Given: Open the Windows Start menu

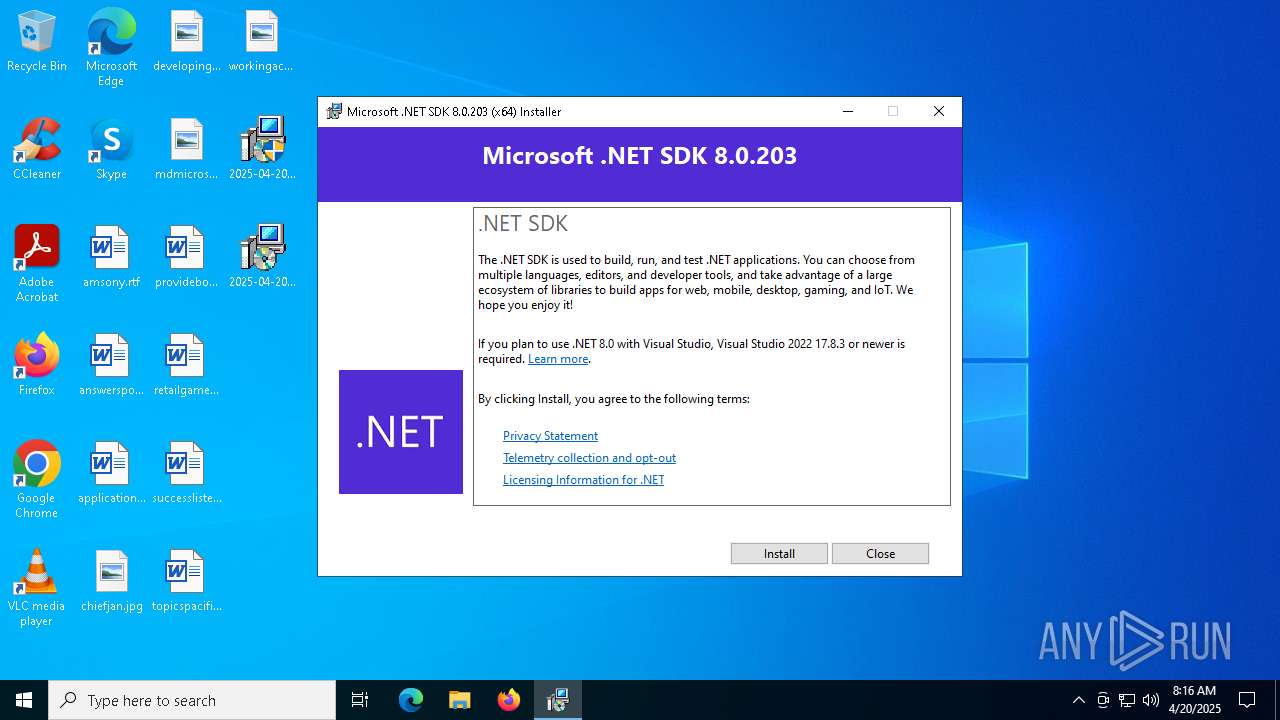Looking at the screenshot, I should (24, 700).
